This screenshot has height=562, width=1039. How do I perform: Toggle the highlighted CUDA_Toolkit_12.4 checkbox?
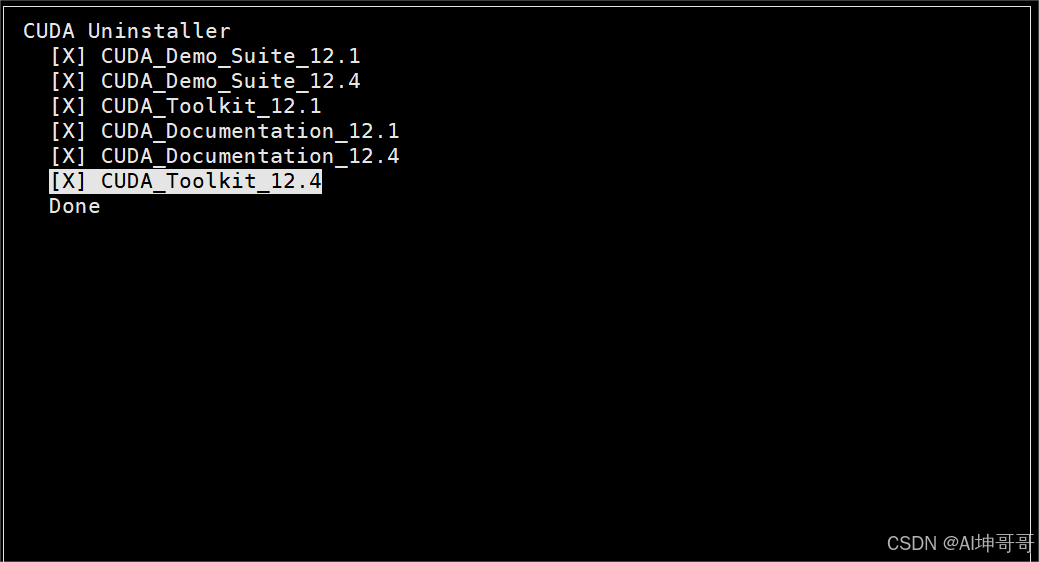coord(68,182)
